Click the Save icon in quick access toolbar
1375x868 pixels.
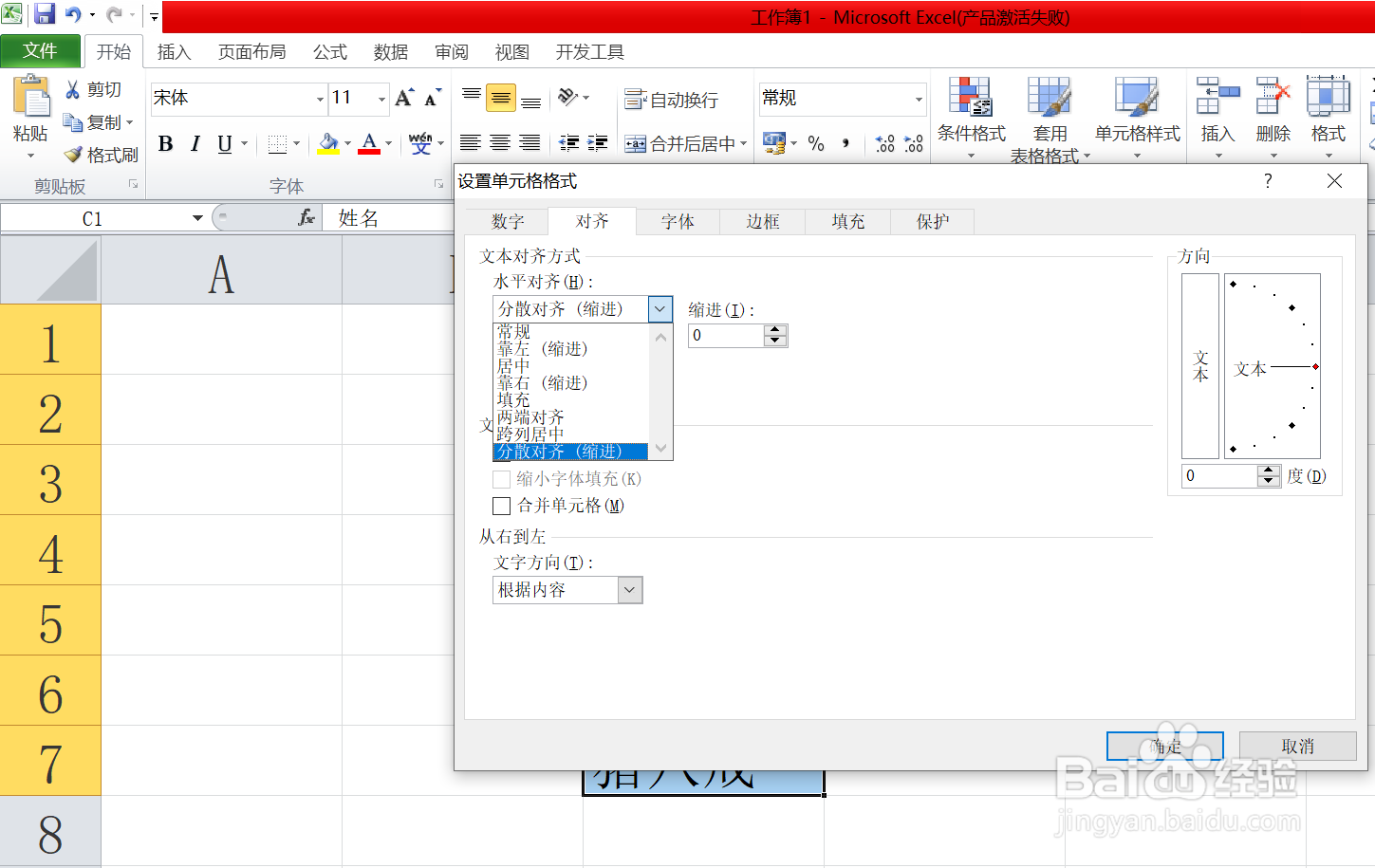pos(45,14)
